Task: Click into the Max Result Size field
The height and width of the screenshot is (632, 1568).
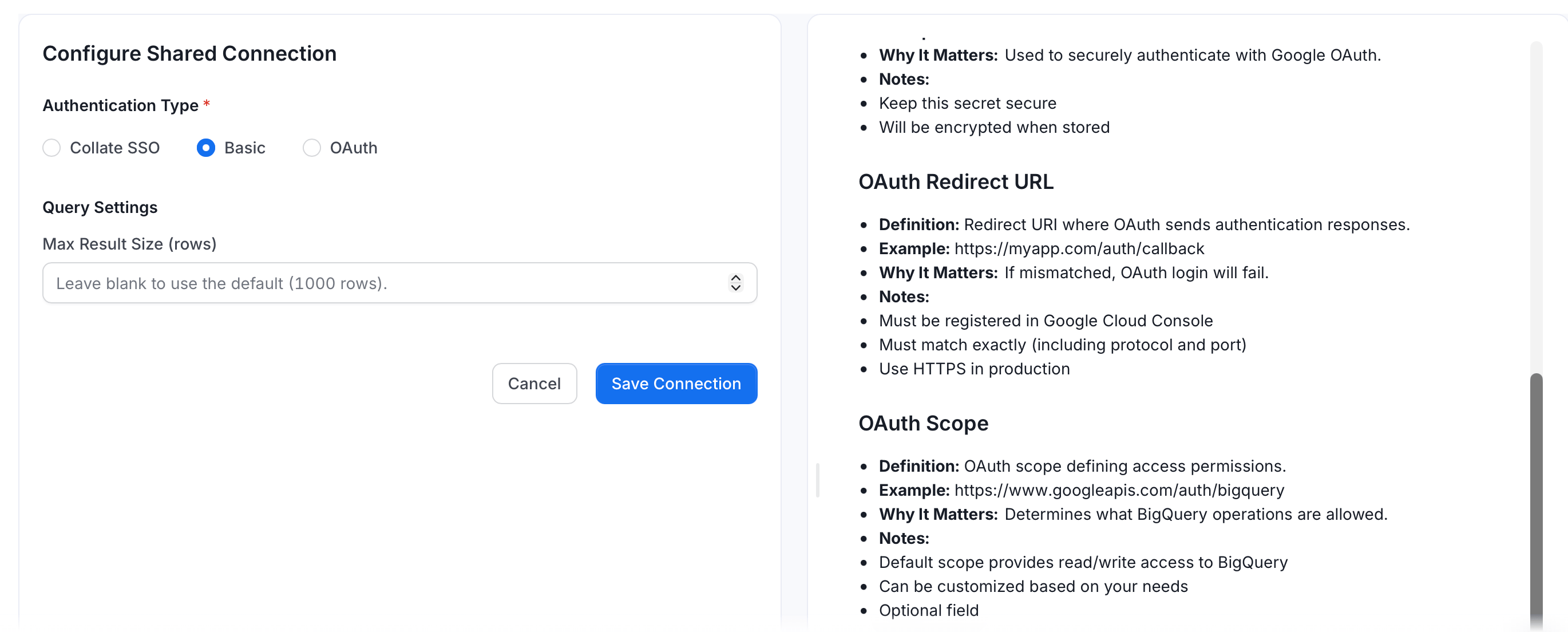Action: (x=399, y=283)
